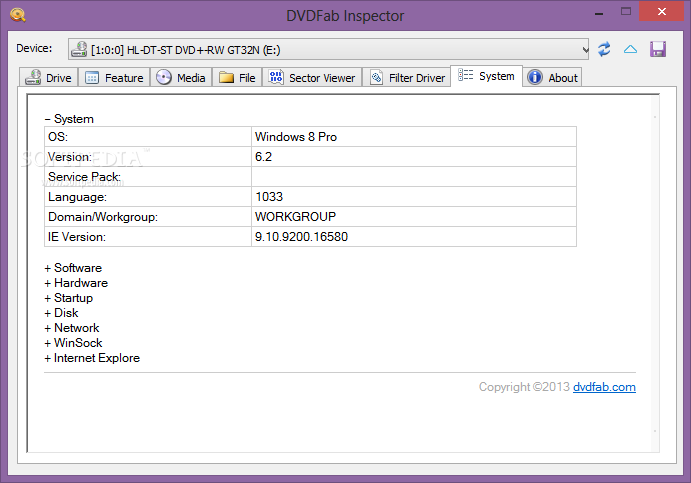This screenshot has height=483, width=691.
Task: Click the OS: label cell
Action: [148, 137]
